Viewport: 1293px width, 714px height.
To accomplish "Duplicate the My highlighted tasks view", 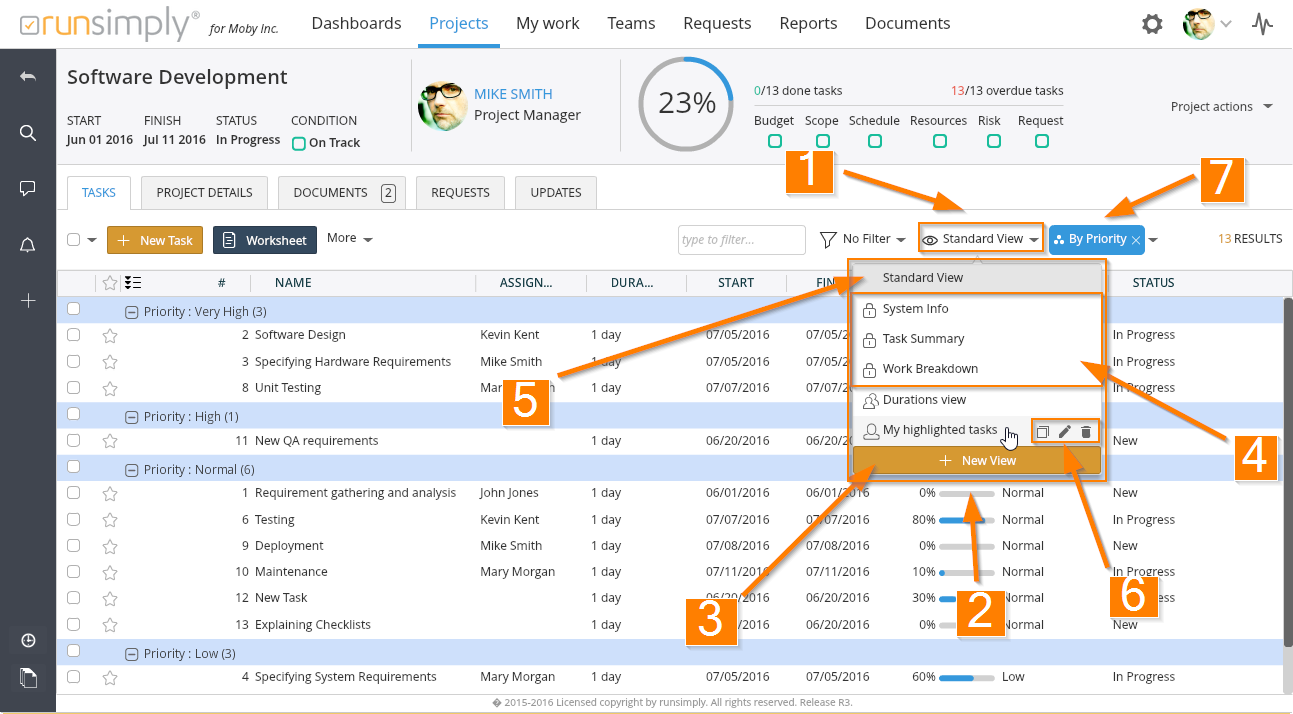I will pos(1042,432).
